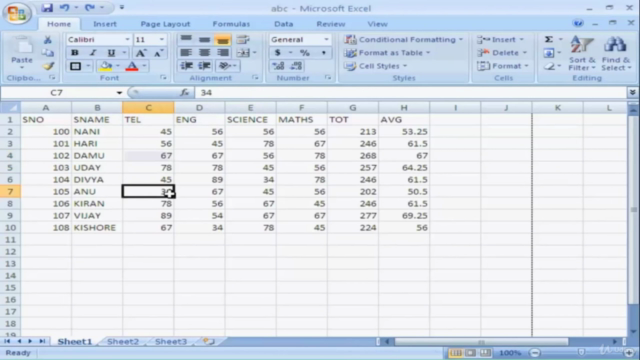Open Sheet3 worksheet tab
Image resolution: width=640 pixels, height=360 pixels.
coord(171,342)
